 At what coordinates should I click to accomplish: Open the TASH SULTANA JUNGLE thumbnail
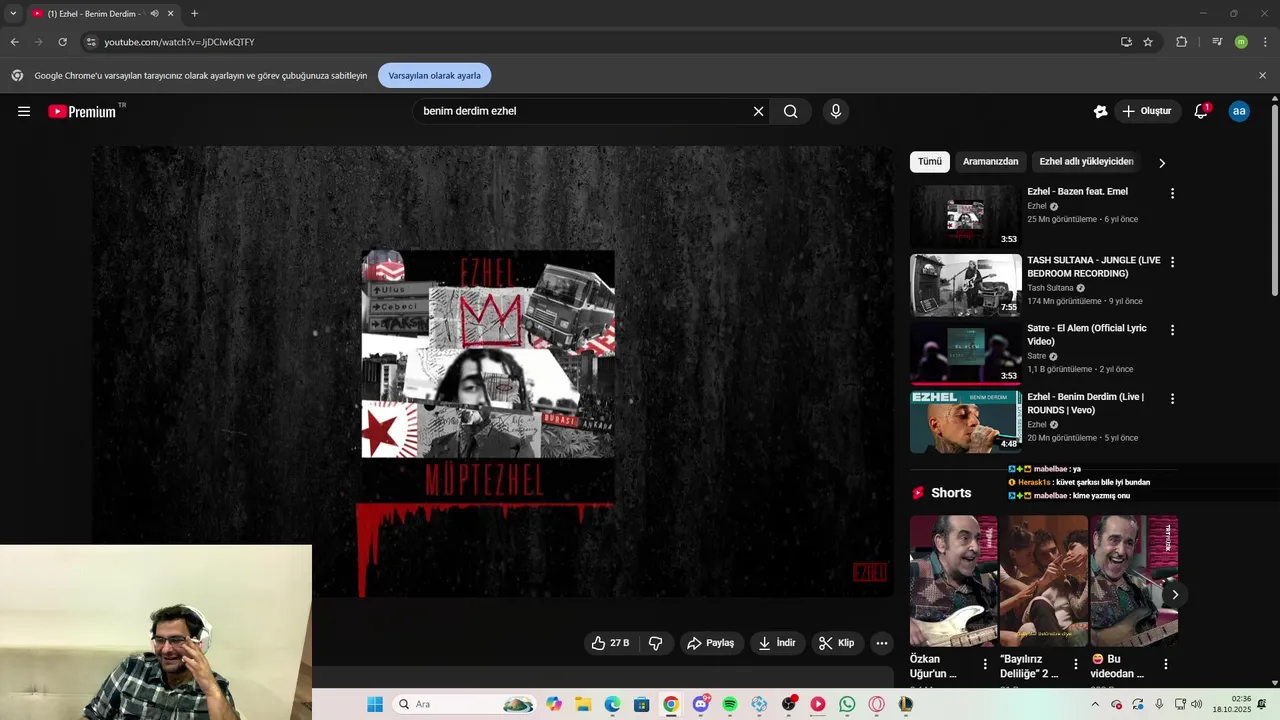point(966,285)
